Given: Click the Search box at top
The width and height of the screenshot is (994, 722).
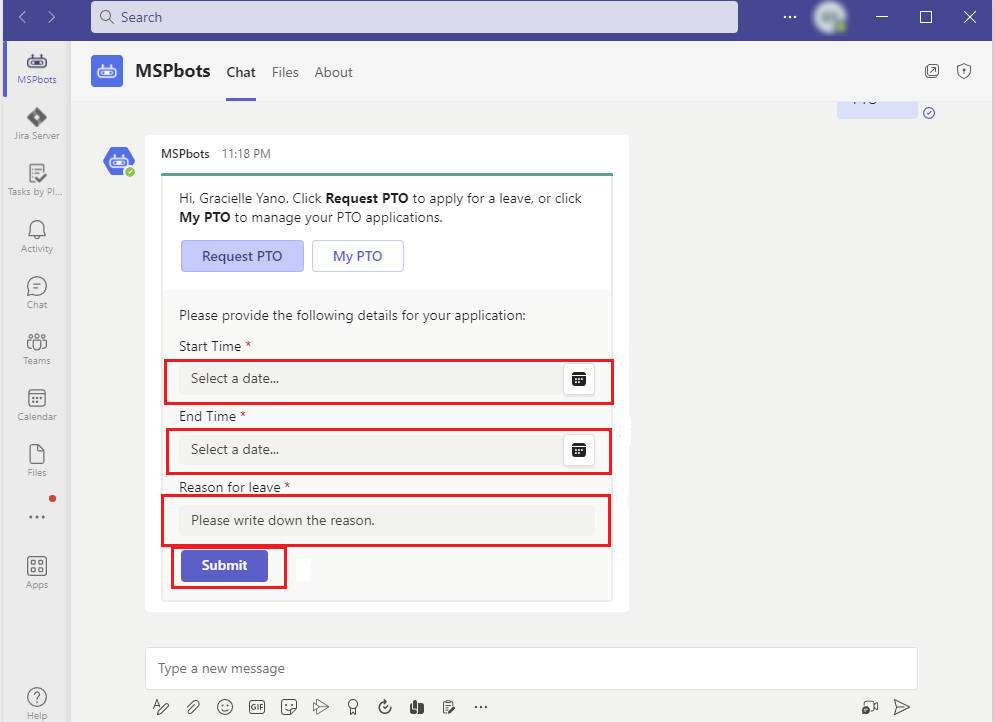Looking at the screenshot, I should click(x=414, y=17).
